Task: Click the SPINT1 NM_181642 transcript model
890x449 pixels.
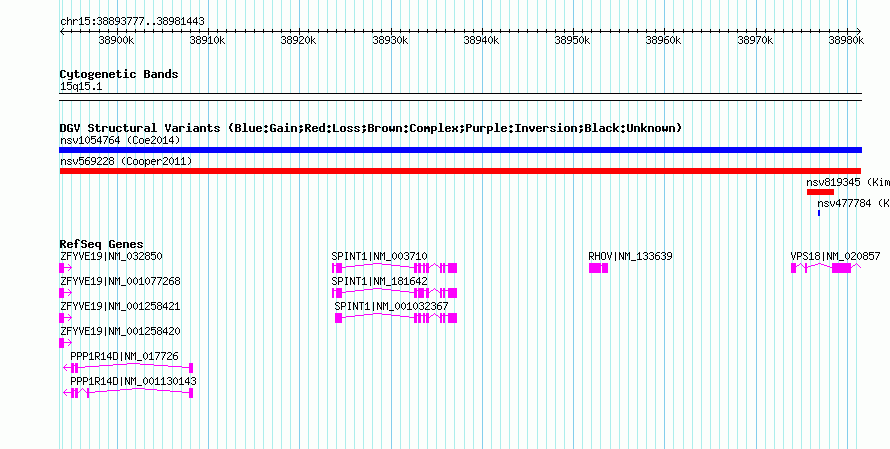Action: (x=394, y=293)
